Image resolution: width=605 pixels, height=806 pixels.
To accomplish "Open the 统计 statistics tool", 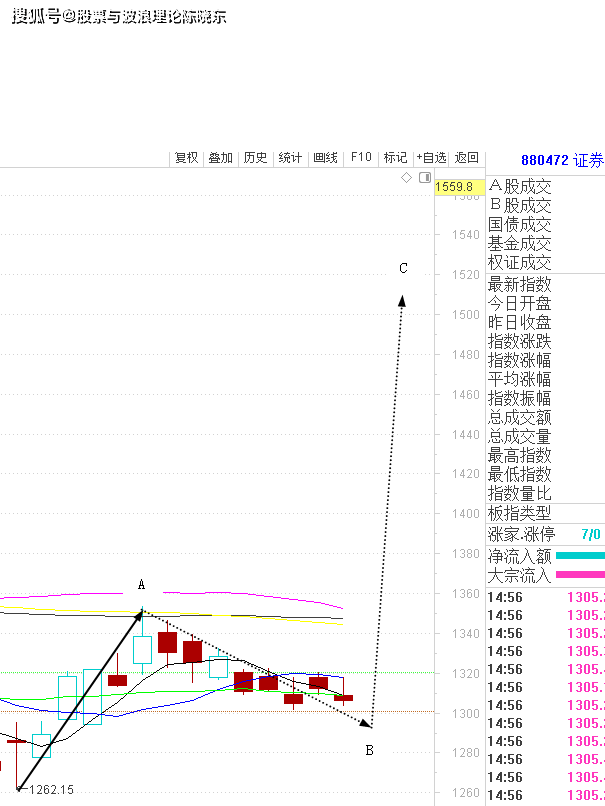I will click(x=290, y=158).
